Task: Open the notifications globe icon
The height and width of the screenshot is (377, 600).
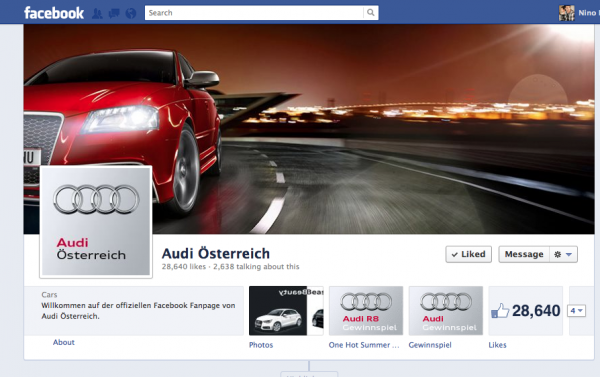Action: (x=130, y=14)
